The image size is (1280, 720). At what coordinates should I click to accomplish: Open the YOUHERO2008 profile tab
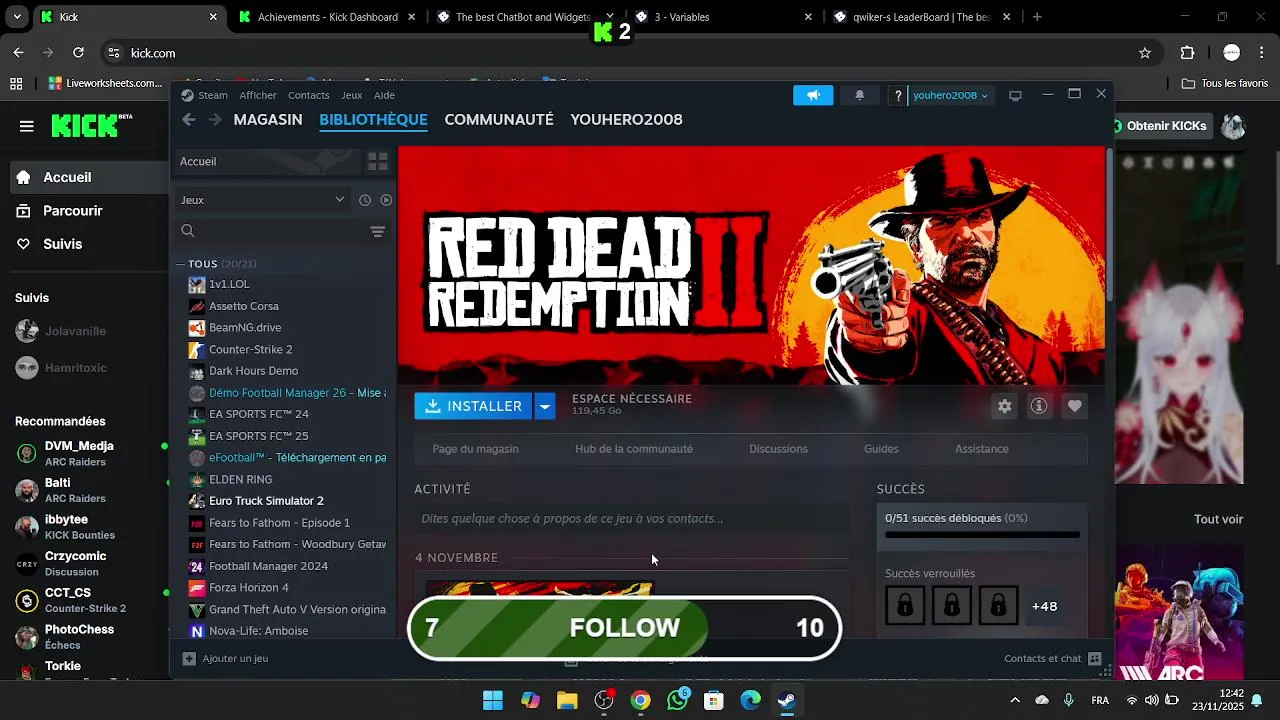point(626,120)
